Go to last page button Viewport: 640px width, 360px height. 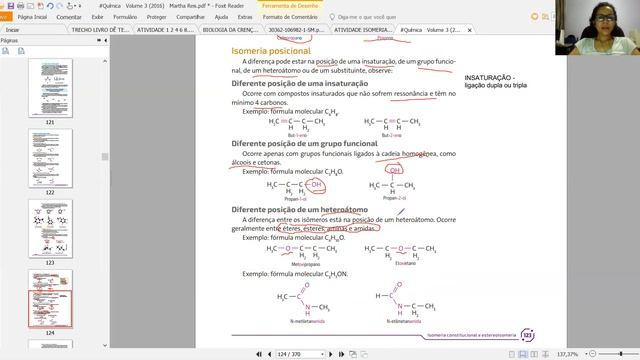click(x=341, y=354)
